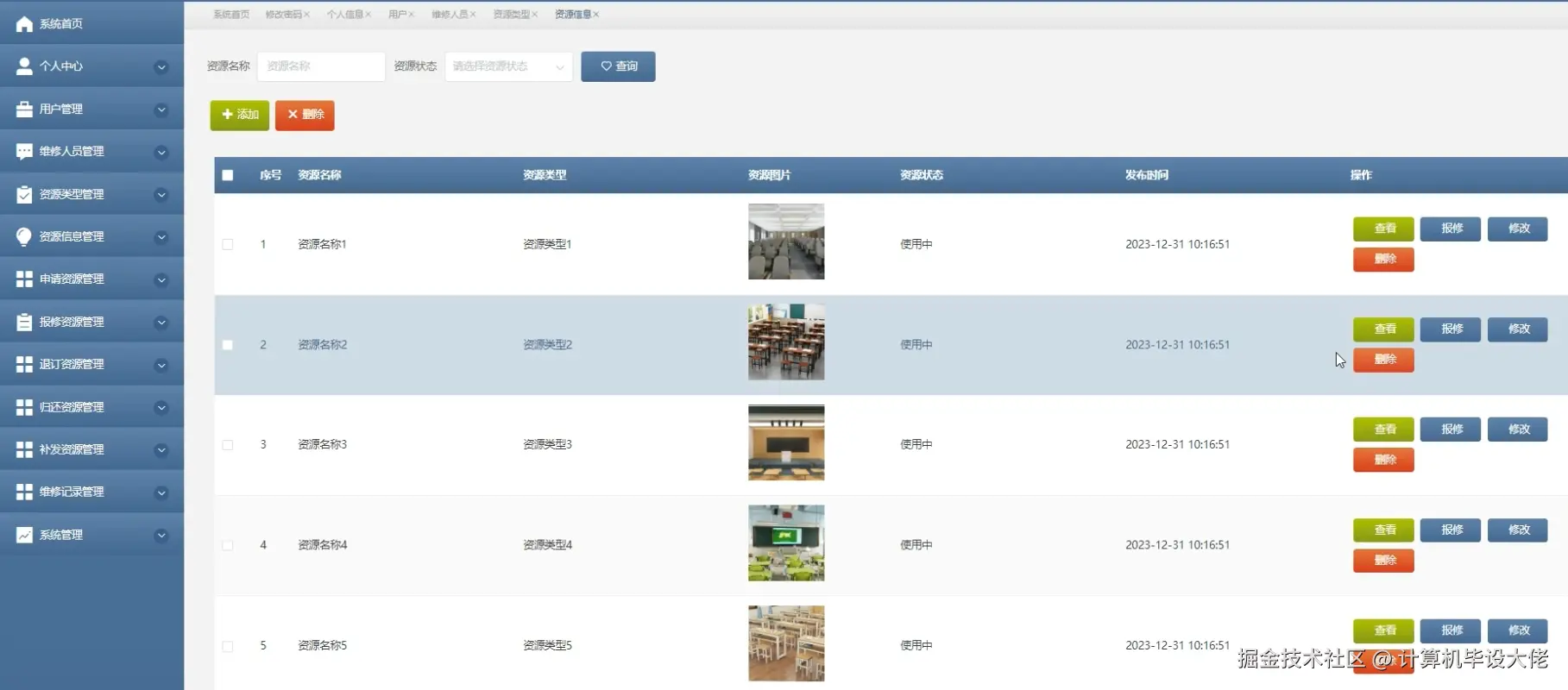Click the home icon beside 系统首页
Screen dimensions: 1568x690
click(x=24, y=24)
